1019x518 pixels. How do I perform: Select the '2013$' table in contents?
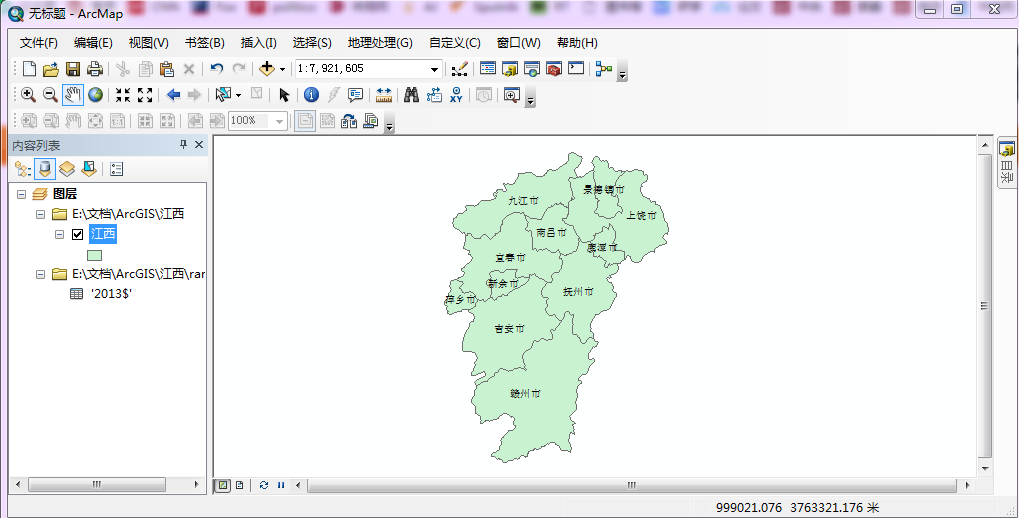(112, 294)
